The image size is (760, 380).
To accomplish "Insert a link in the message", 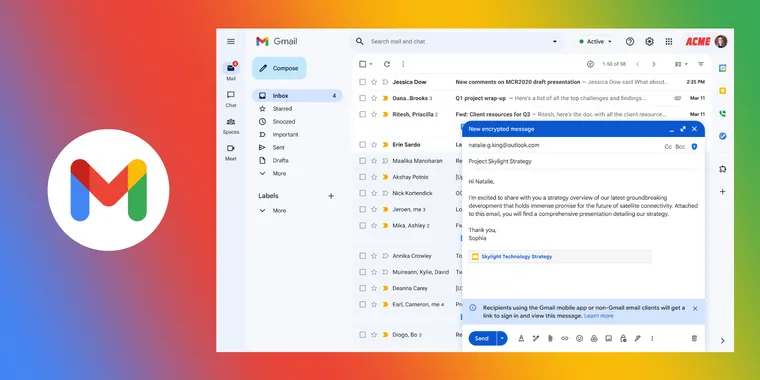I will pyautogui.click(x=565, y=338).
